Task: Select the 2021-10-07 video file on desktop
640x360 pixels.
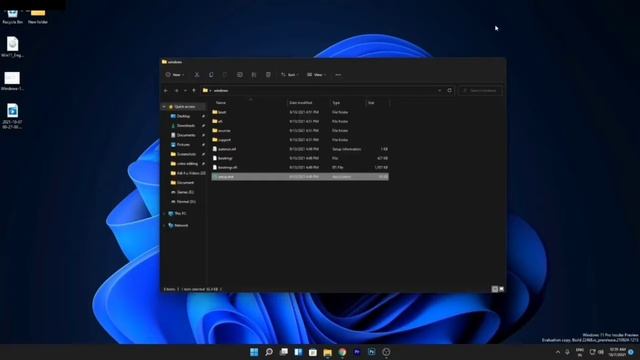Action: pyautogui.click(x=12, y=116)
